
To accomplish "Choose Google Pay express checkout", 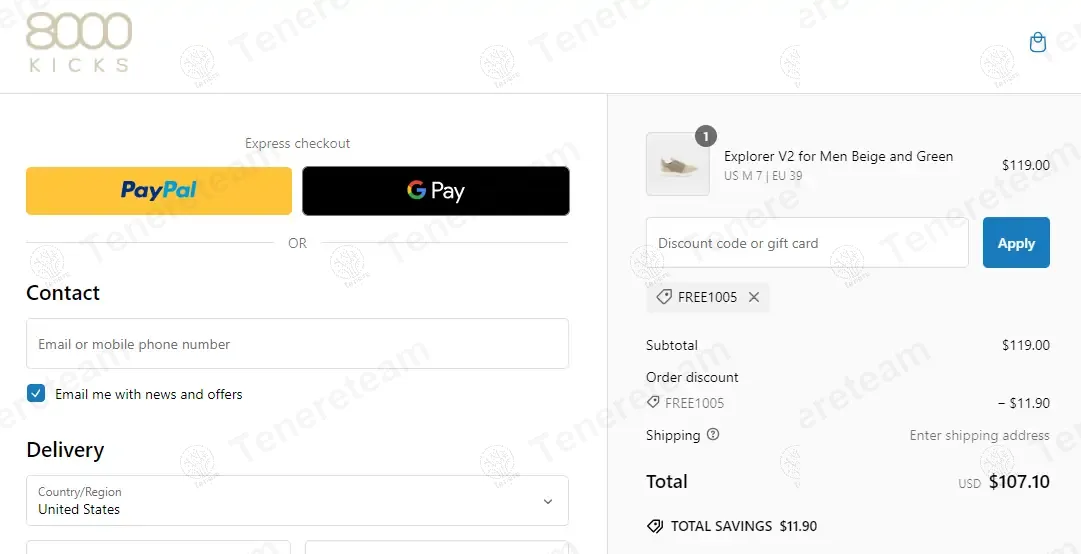I will [x=436, y=191].
